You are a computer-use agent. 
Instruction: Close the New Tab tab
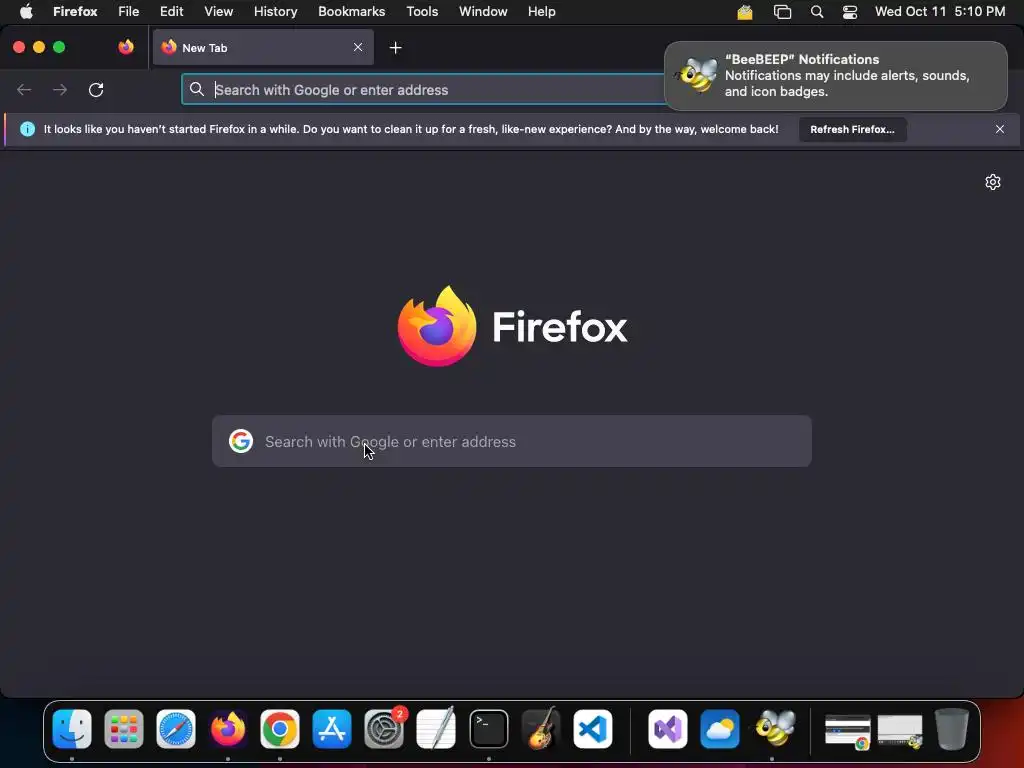click(x=358, y=47)
